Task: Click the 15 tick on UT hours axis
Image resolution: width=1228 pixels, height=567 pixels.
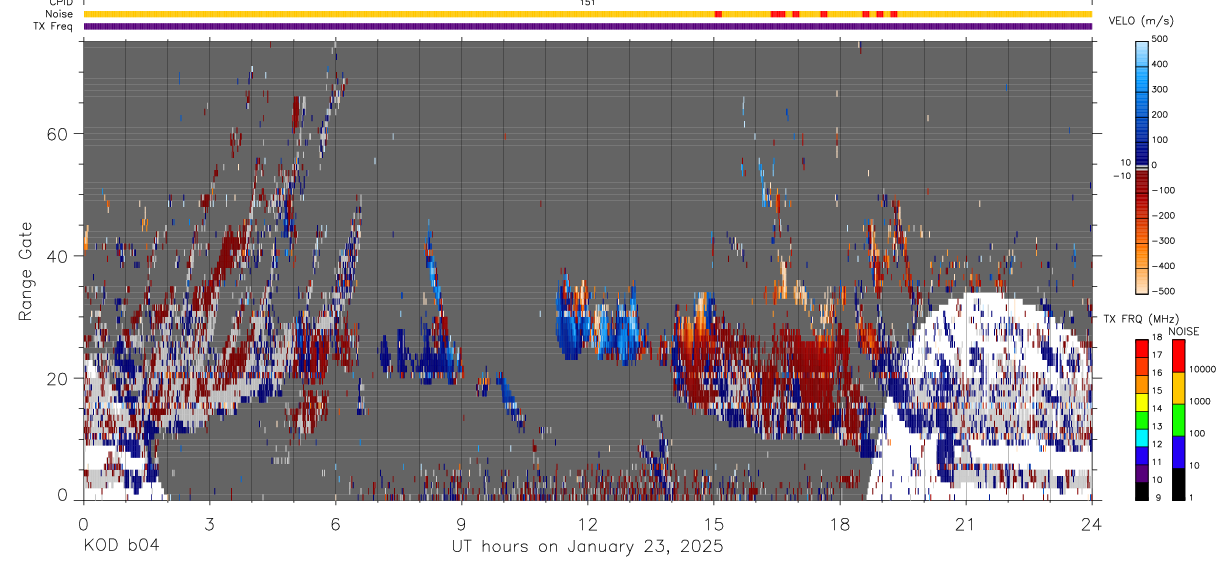Action: tap(713, 523)
